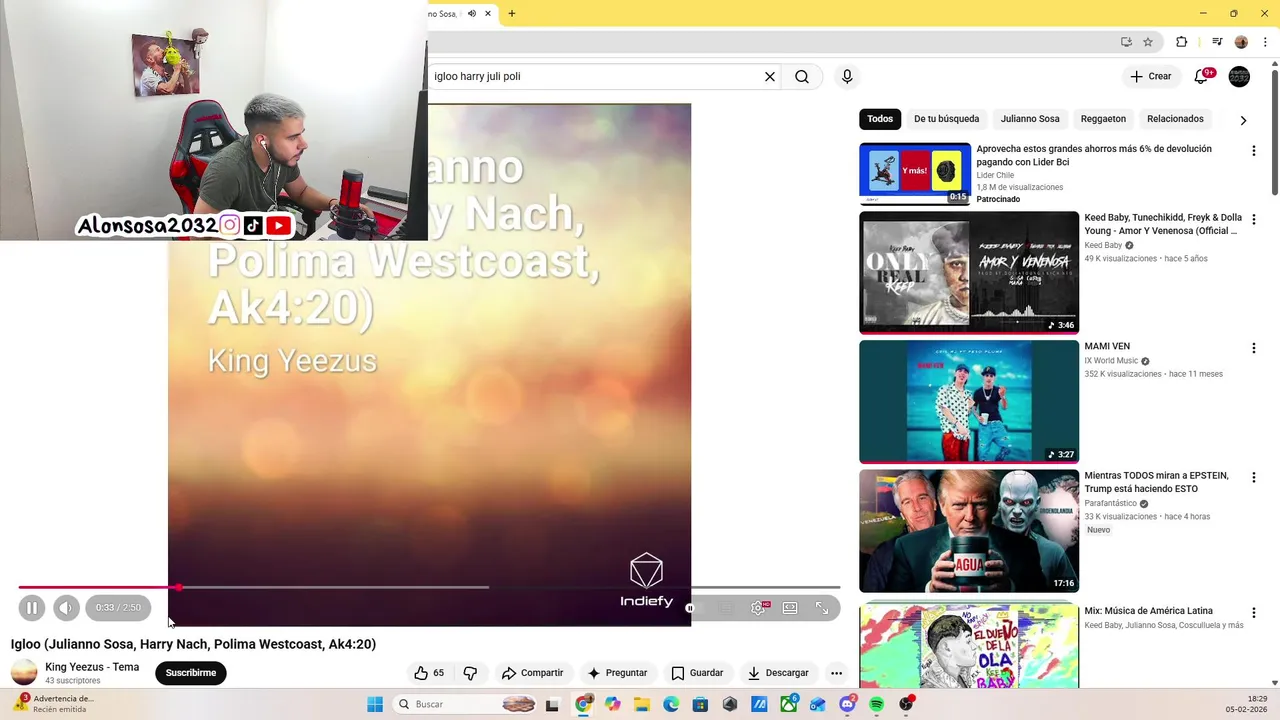Pause the video with the pause button

click(32, 607)
